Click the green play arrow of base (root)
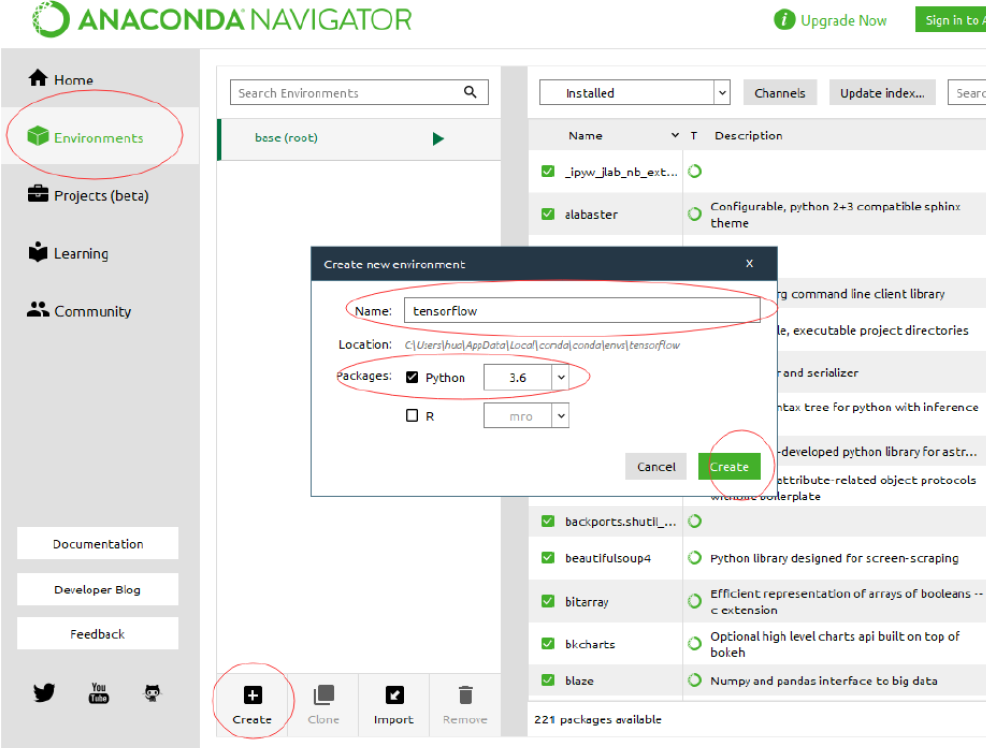 [438, 138]
